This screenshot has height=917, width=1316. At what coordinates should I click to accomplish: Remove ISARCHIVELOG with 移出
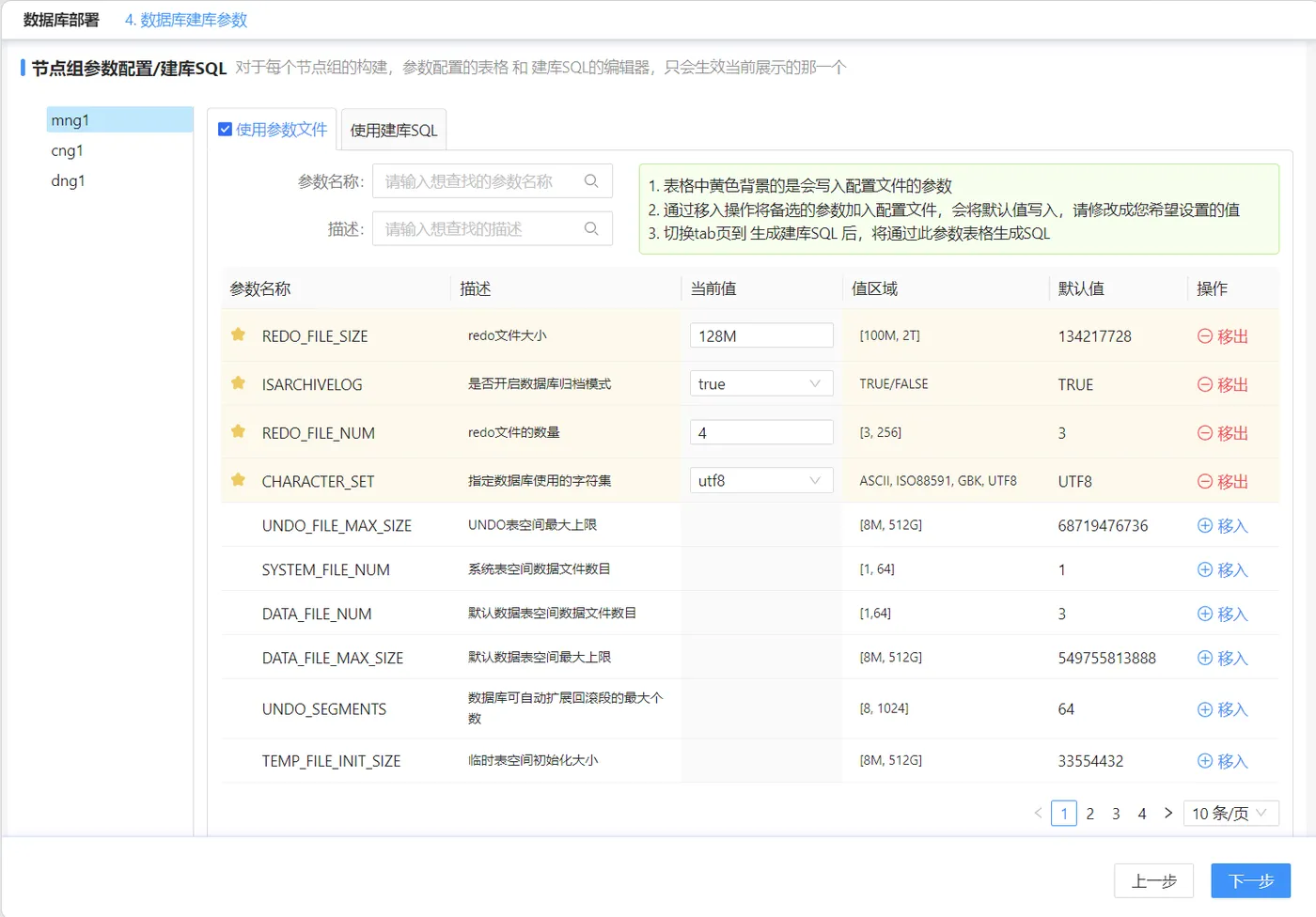click(1223, 384)
